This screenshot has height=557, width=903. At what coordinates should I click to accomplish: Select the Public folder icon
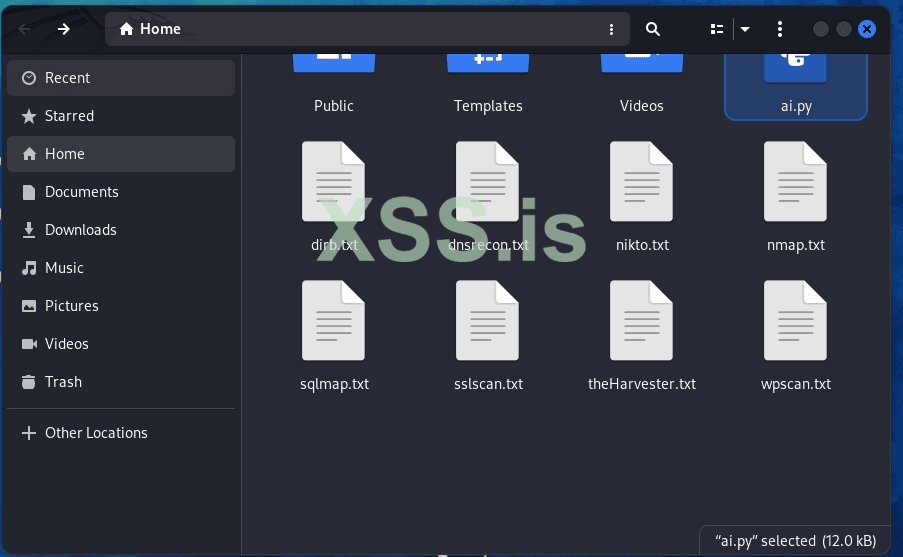coord(334,63)
